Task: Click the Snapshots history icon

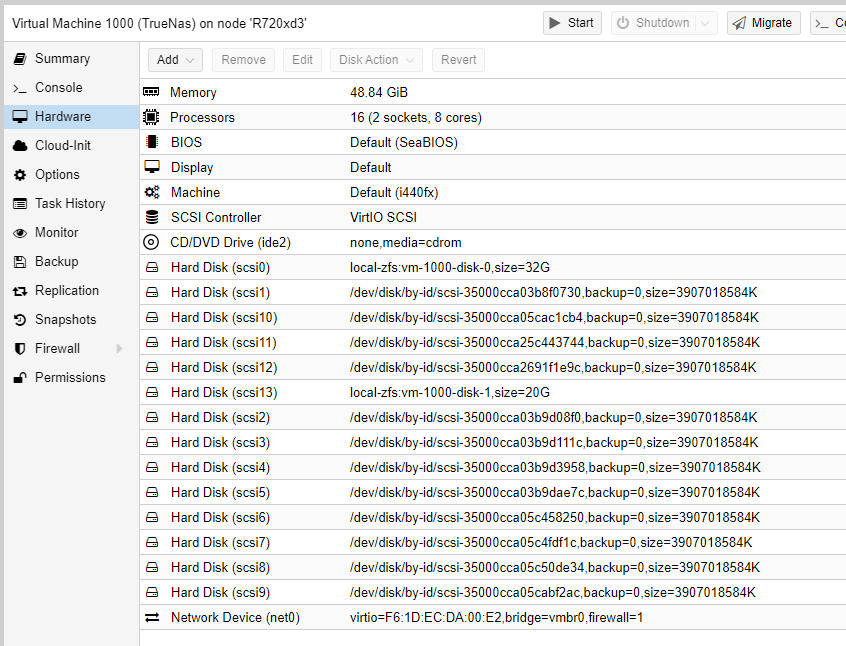Action: (20, 319)
